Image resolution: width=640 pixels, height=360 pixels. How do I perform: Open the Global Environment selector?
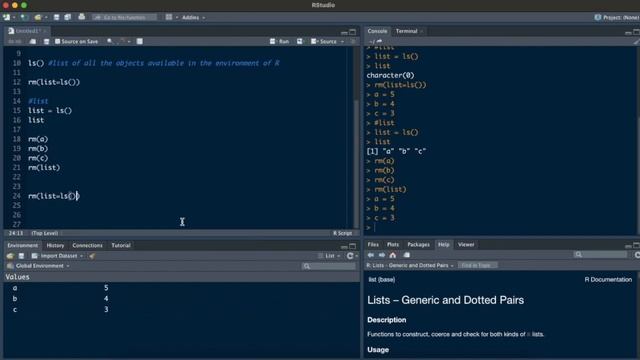click(x=38, y=266)
